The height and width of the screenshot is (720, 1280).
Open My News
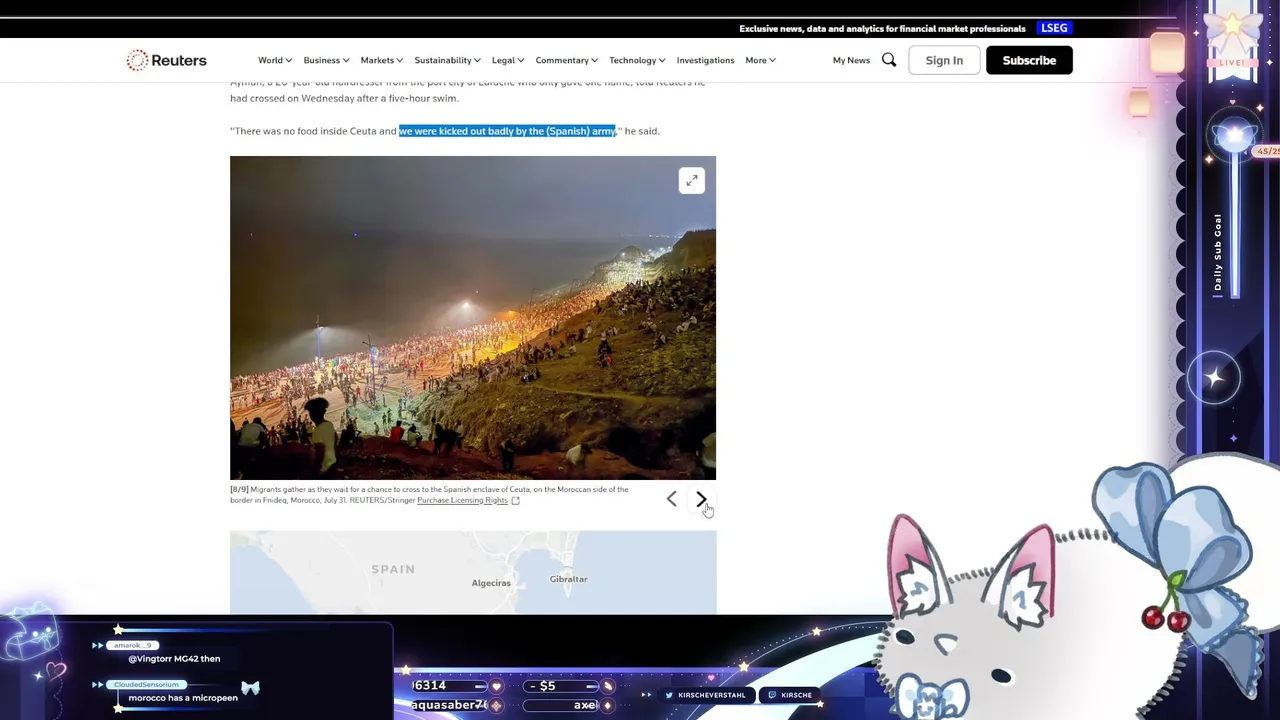point(851,60)
